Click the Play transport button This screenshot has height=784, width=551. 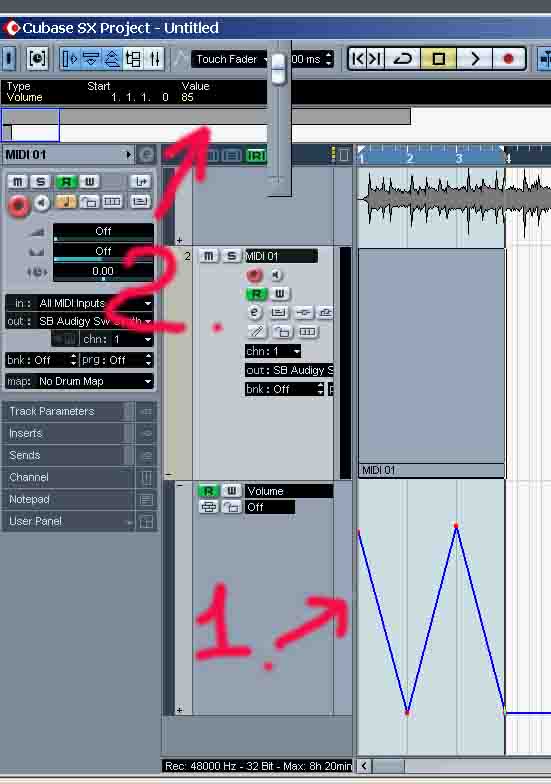tap(474, 59)
